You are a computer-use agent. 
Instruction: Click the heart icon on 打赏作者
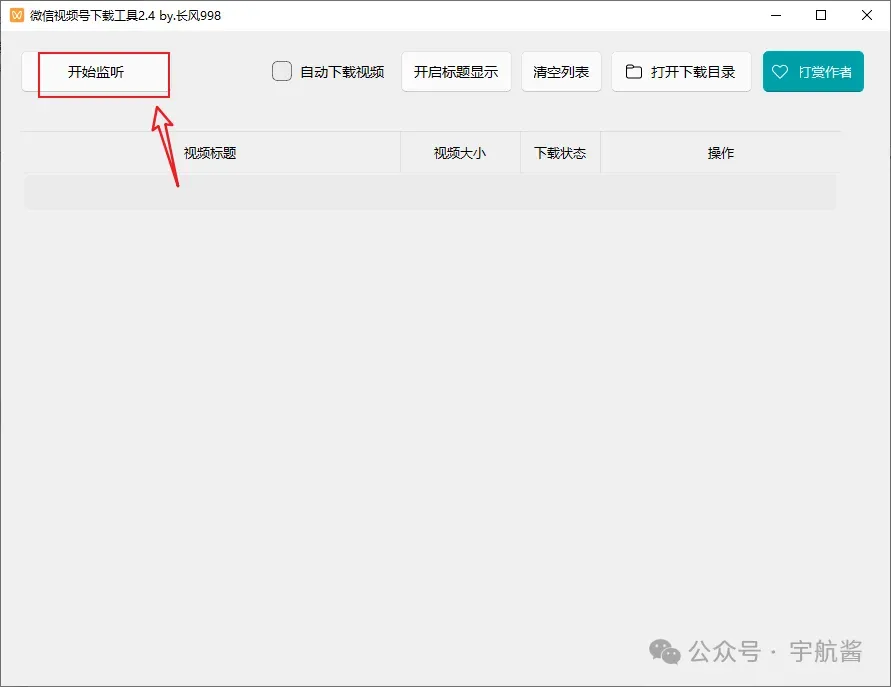[x=780, y=72]
